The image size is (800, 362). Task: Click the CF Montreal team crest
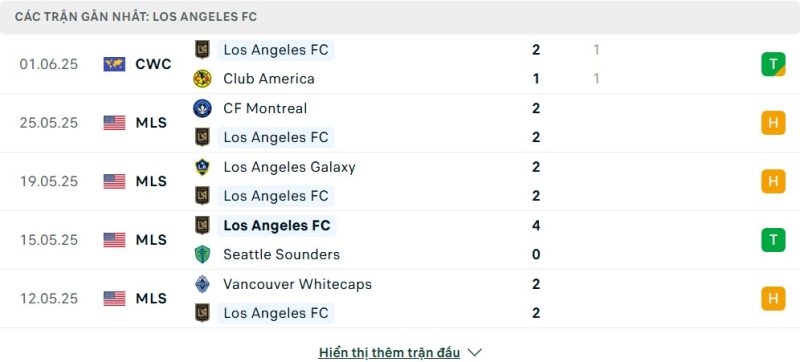coord(203,108)
